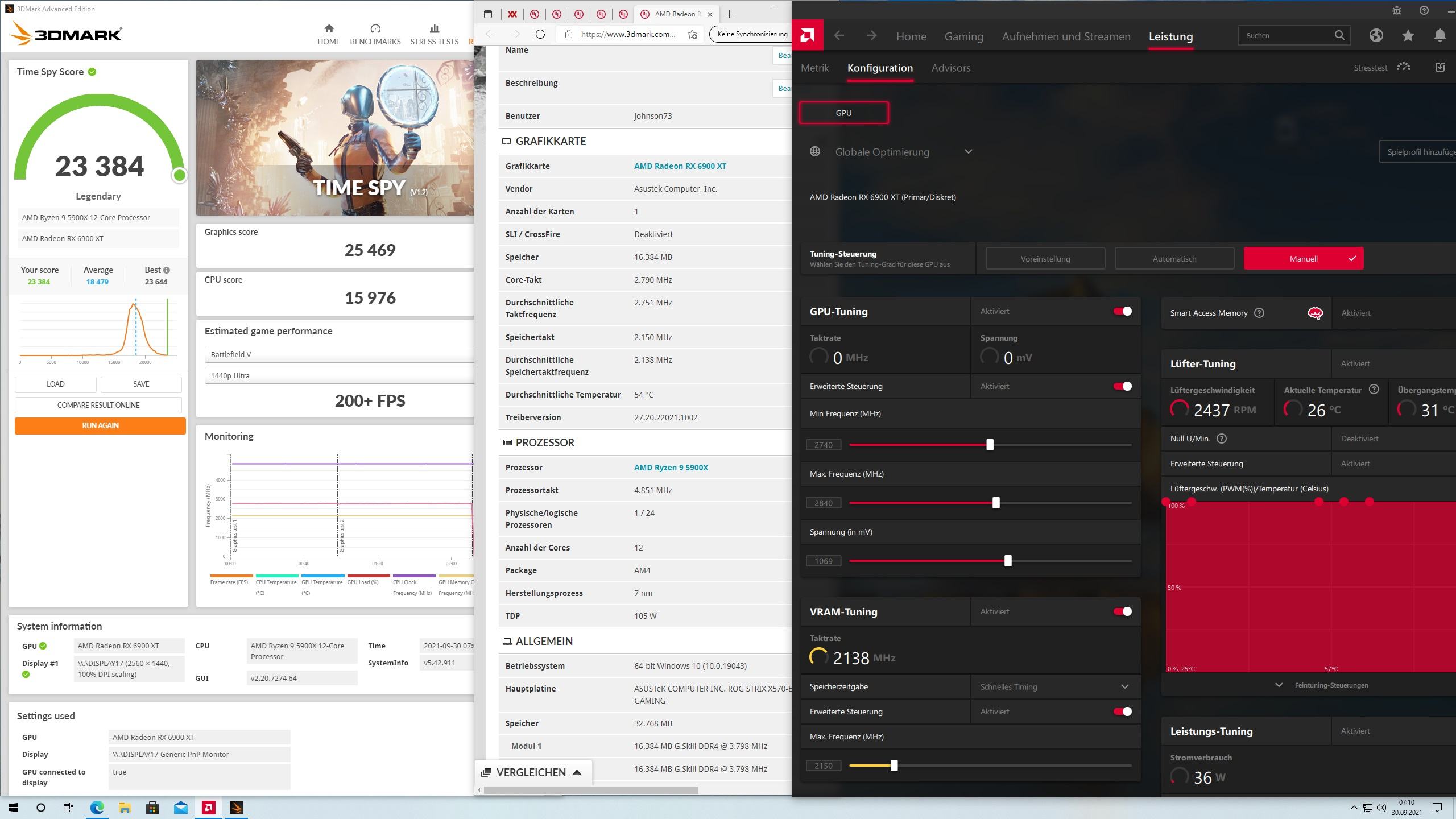Open 1440p Ultra resolution dropdown

[339, 375]
